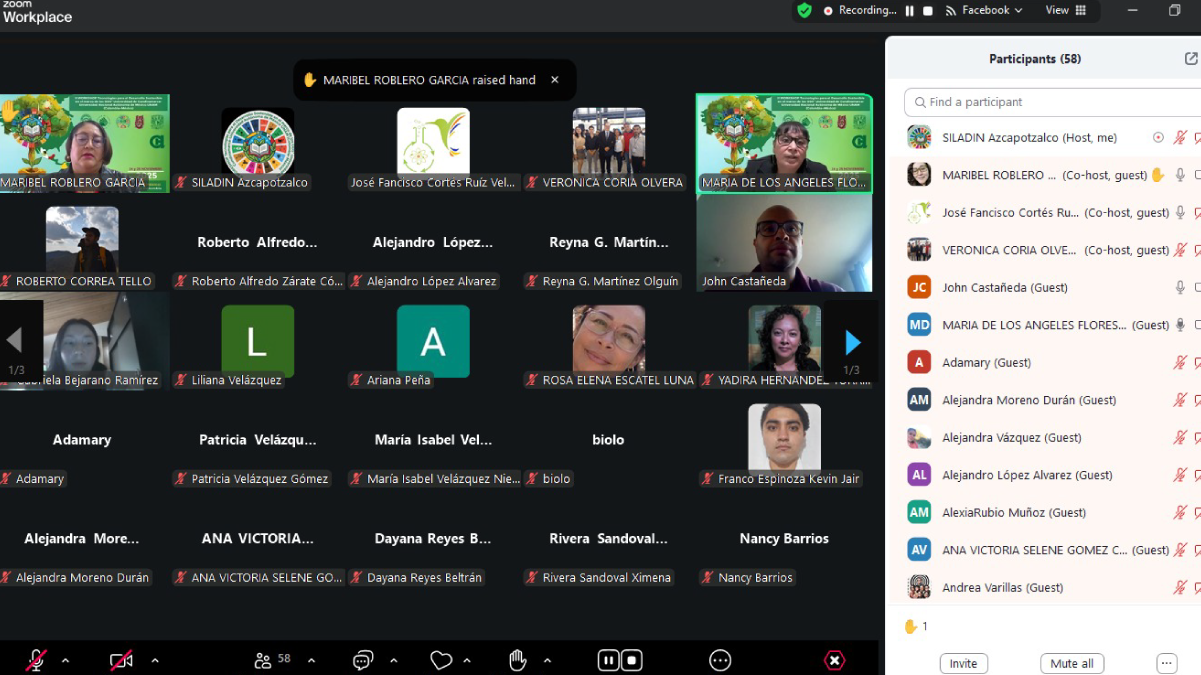The image size is (1201, 675).
Task: Open the View layout menu
Action: pyautogui.click(x=1066, y=11)
